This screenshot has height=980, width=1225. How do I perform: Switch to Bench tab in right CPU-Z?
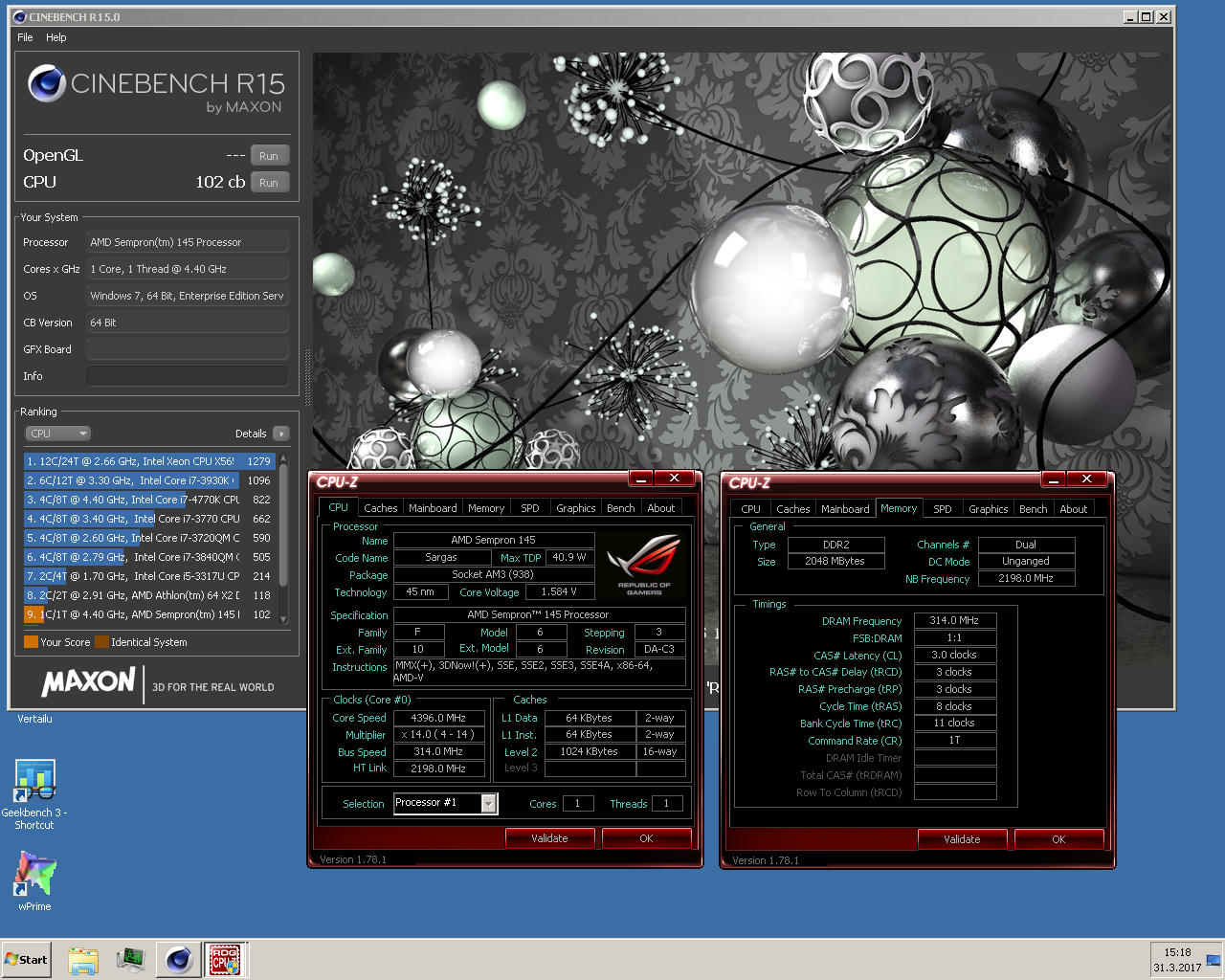pos(1034,509)
